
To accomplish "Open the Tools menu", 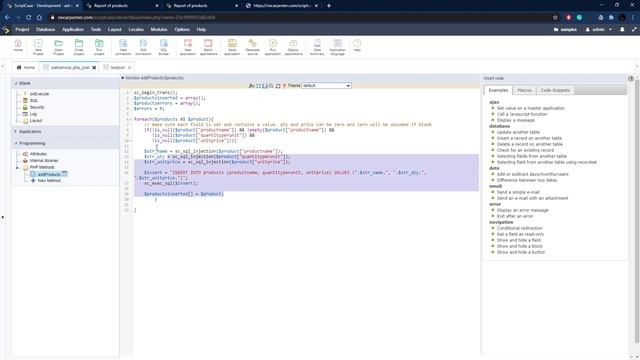I will click(96, 29).
